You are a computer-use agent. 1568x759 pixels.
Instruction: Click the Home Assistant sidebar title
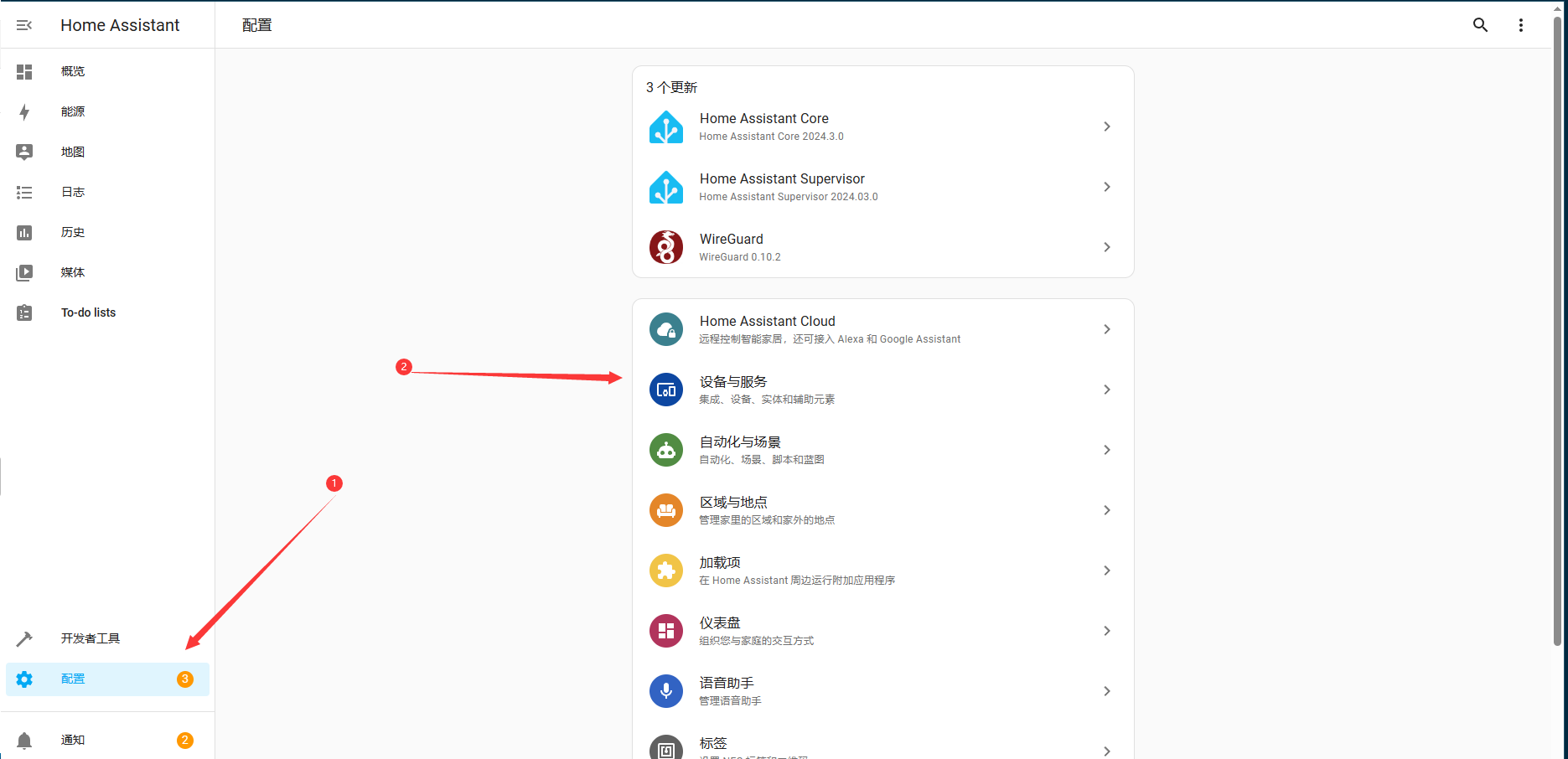tap(120, 25)
